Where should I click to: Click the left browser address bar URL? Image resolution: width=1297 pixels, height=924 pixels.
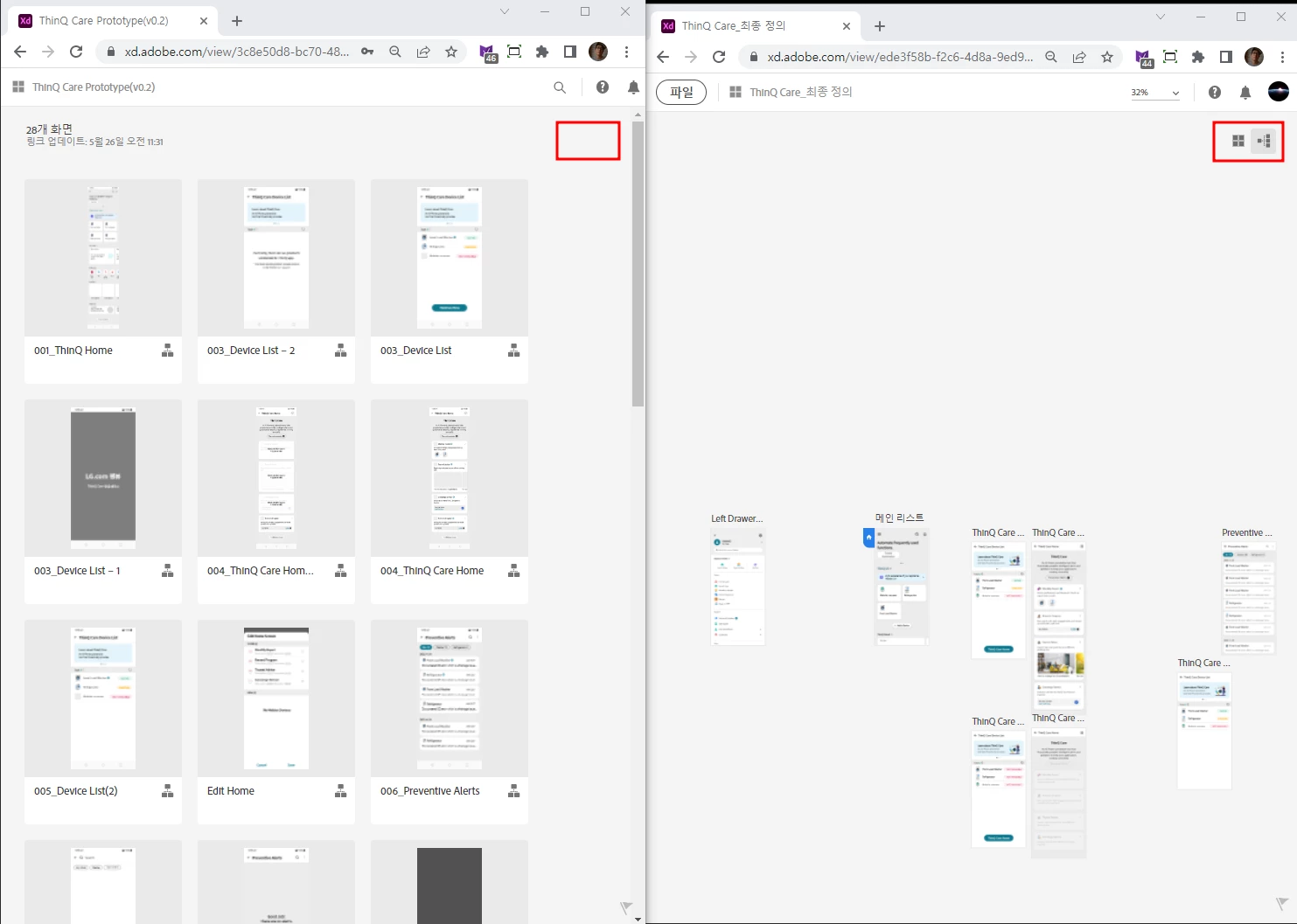point(236,52)
